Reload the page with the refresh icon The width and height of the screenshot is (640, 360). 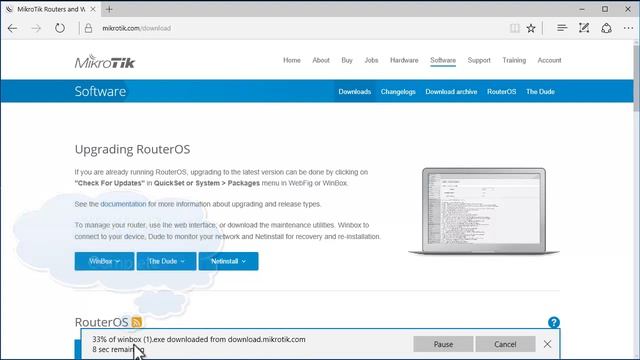pyautogui.click(x=60, y=28)
